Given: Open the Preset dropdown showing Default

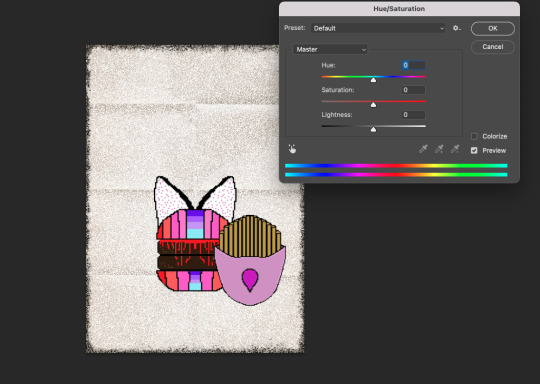Looking at the screenshot, I should click(378, 28).
